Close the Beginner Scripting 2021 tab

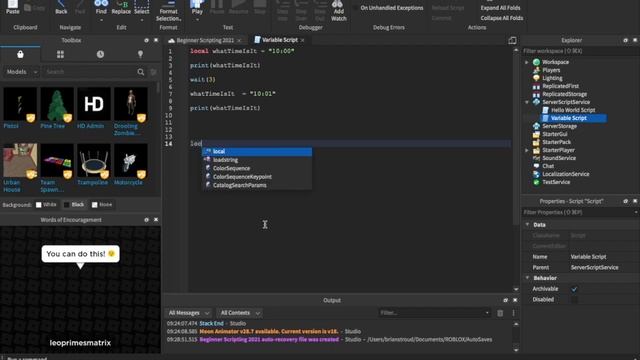239,40
